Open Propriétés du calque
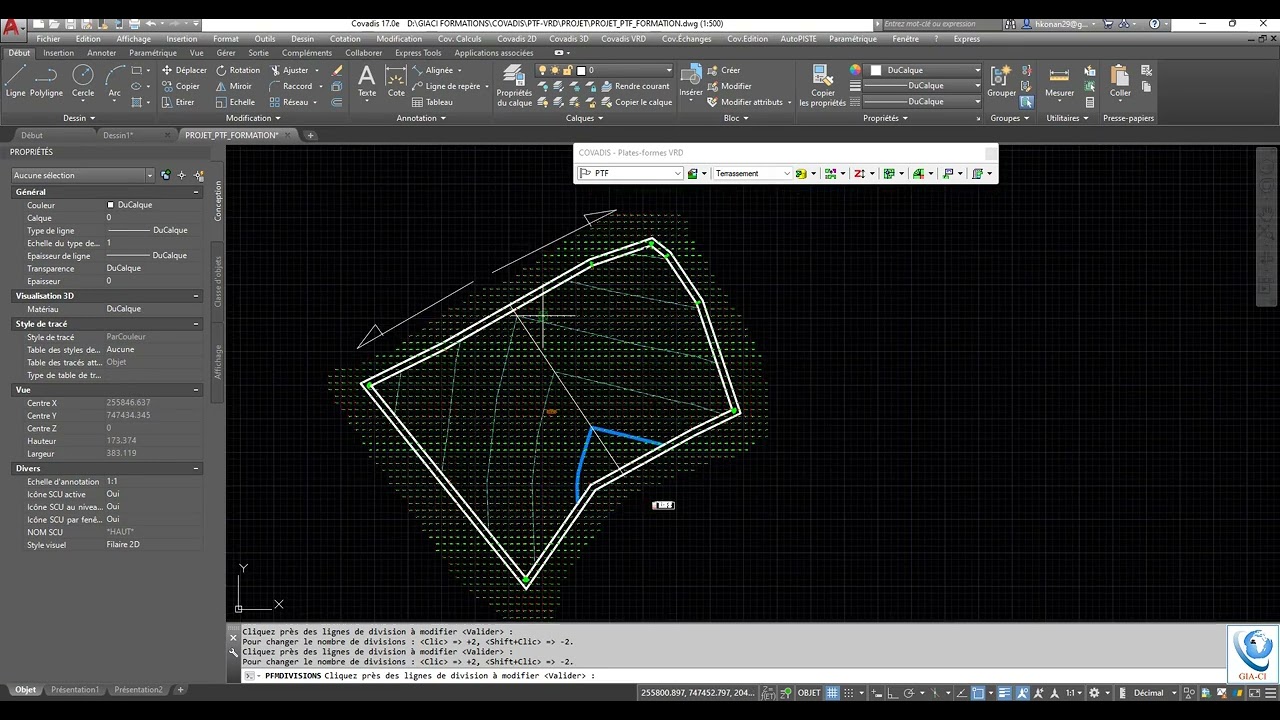Image resolution: width=1280 pixels, height=720 pixels. coord(514,86)
